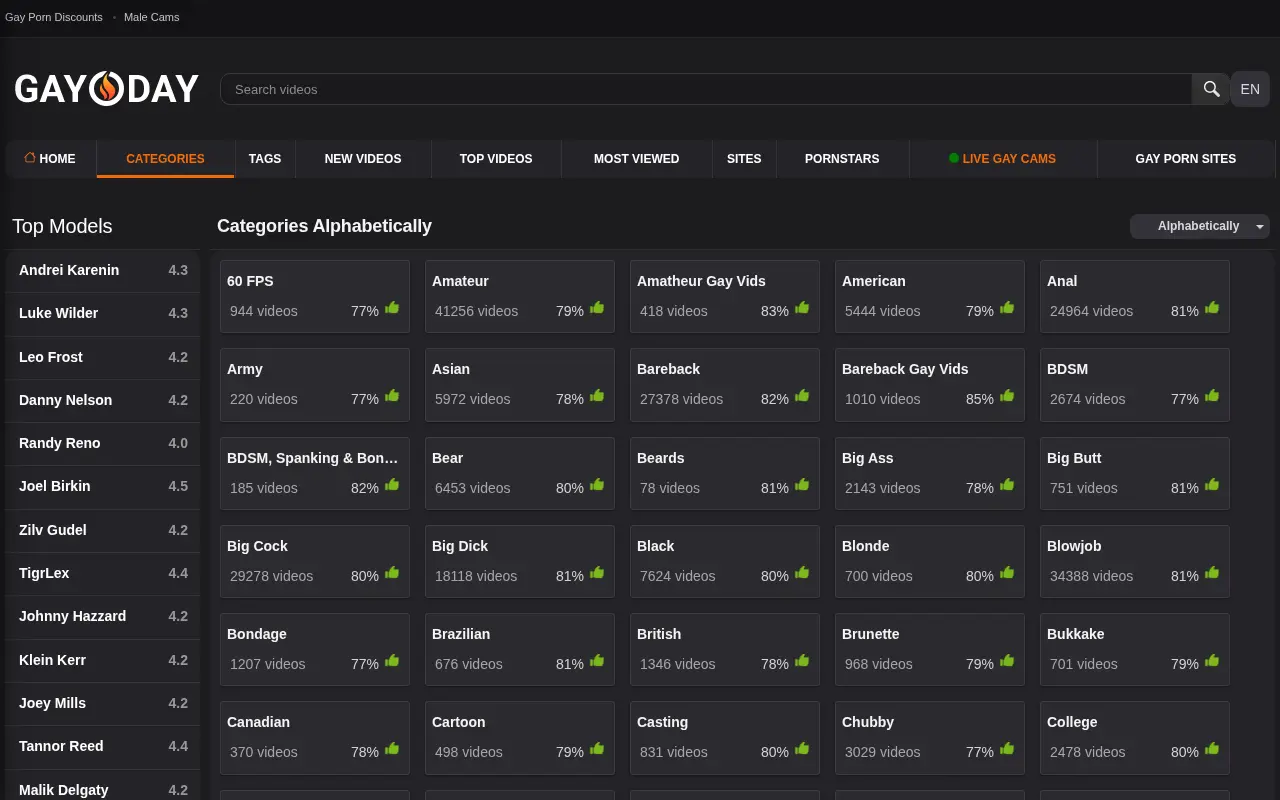Viewport: 1280px width, 800px height.
Task: Focus the Search videos input field
Action: [706, 89]
